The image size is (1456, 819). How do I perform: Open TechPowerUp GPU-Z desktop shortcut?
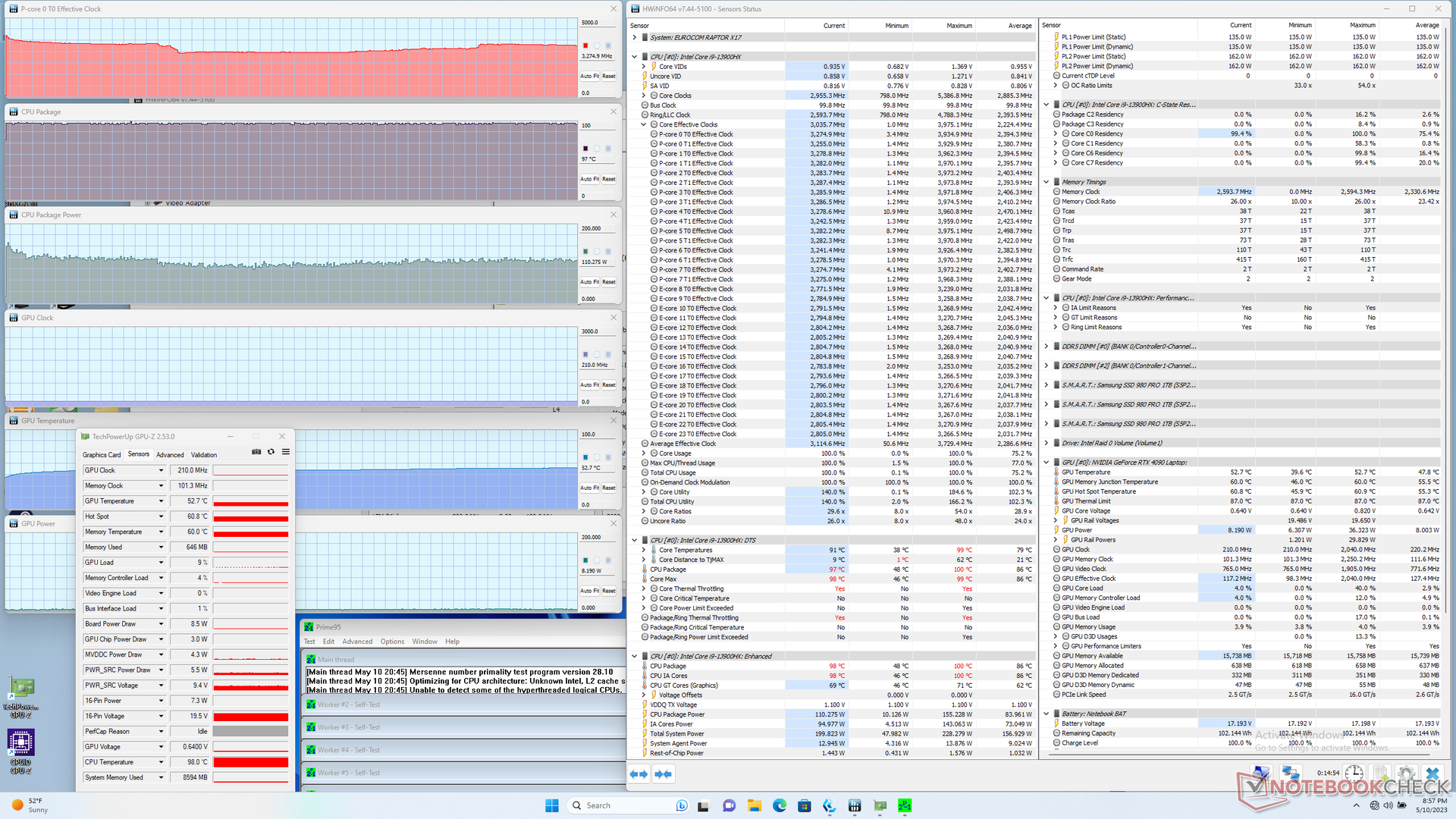point(20,697)
